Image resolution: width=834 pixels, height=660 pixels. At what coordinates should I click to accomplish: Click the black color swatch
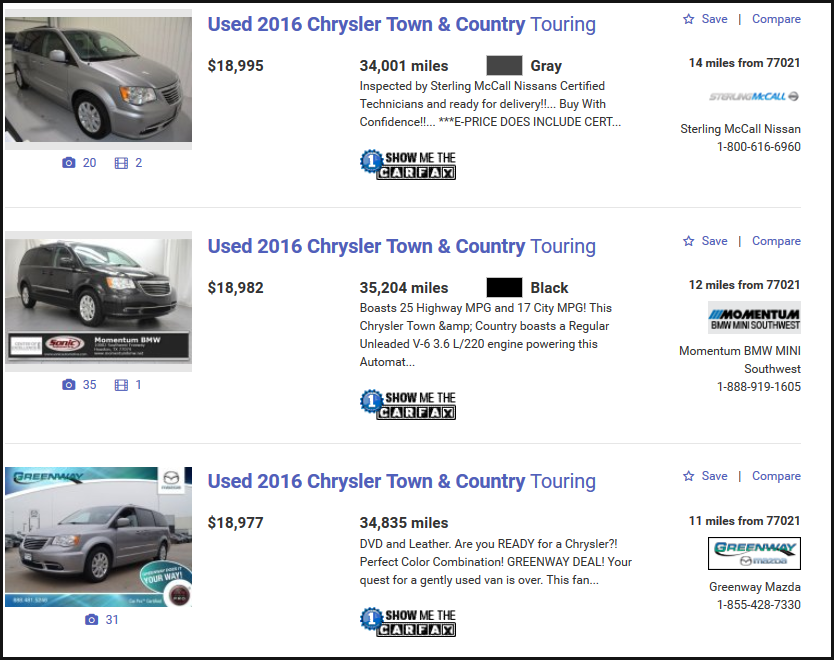[x=504, y=287]
